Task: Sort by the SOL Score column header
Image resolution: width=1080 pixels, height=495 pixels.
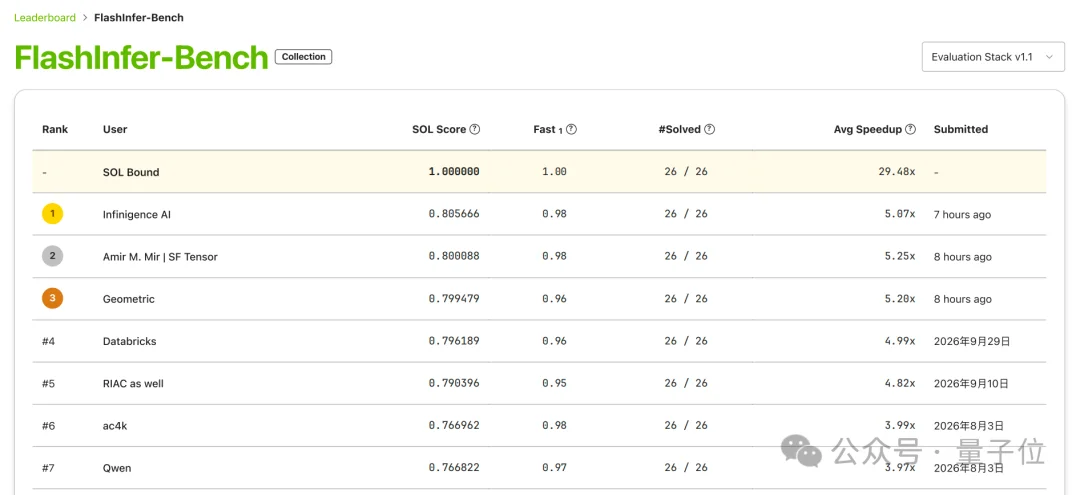Action: click(x=439, y=129)
